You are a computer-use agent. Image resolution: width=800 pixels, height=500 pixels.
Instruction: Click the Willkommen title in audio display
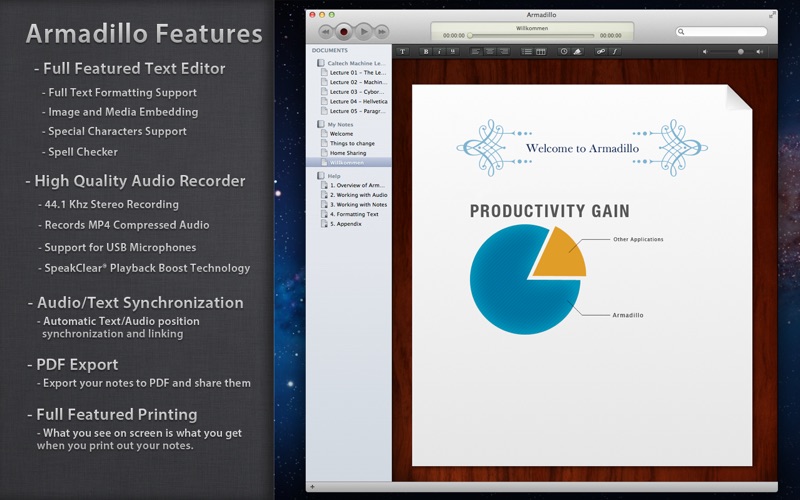(x=532, y=28)
